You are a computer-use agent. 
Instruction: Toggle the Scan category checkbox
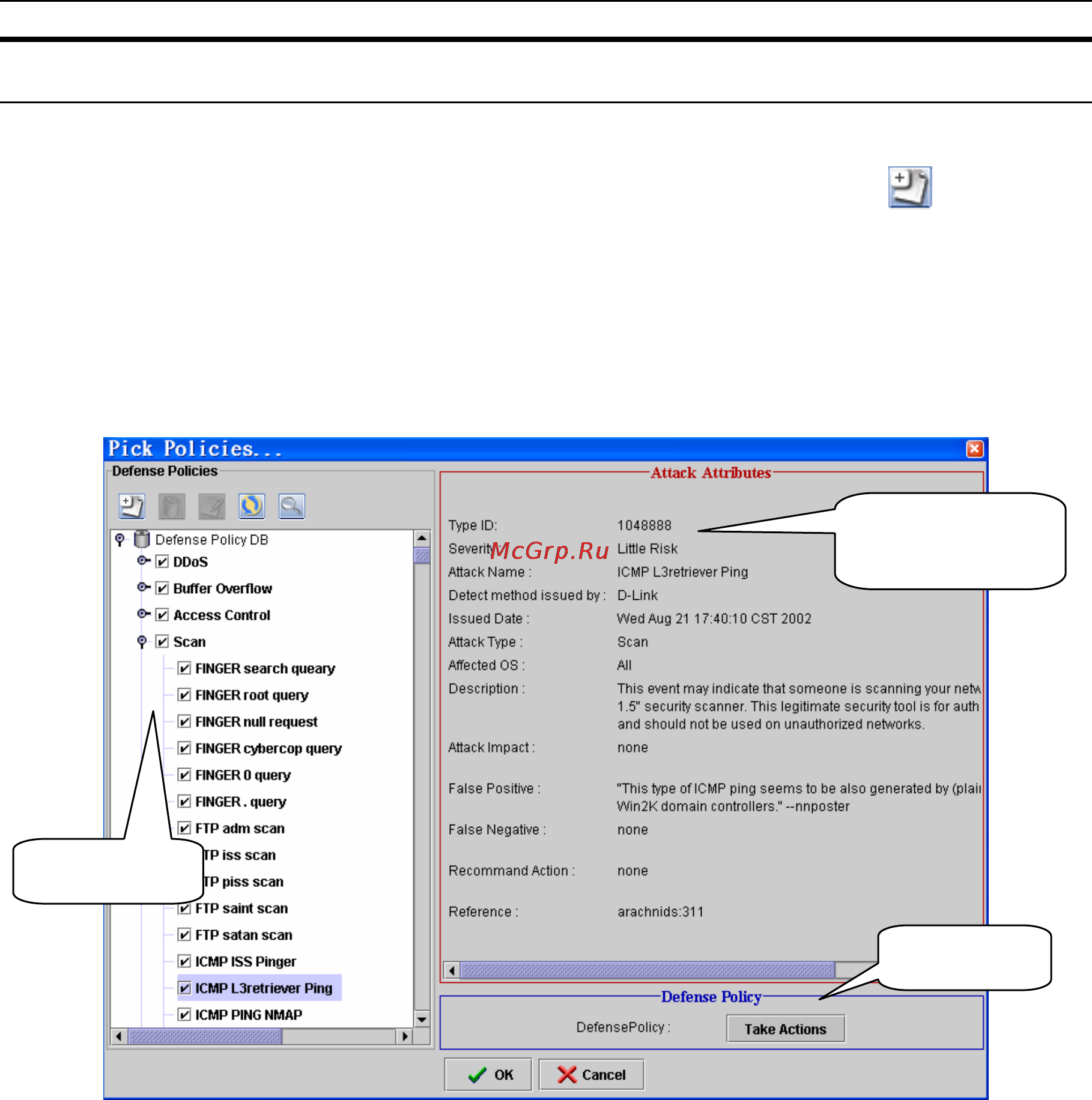pyautogui.click(x=162, y=642)
